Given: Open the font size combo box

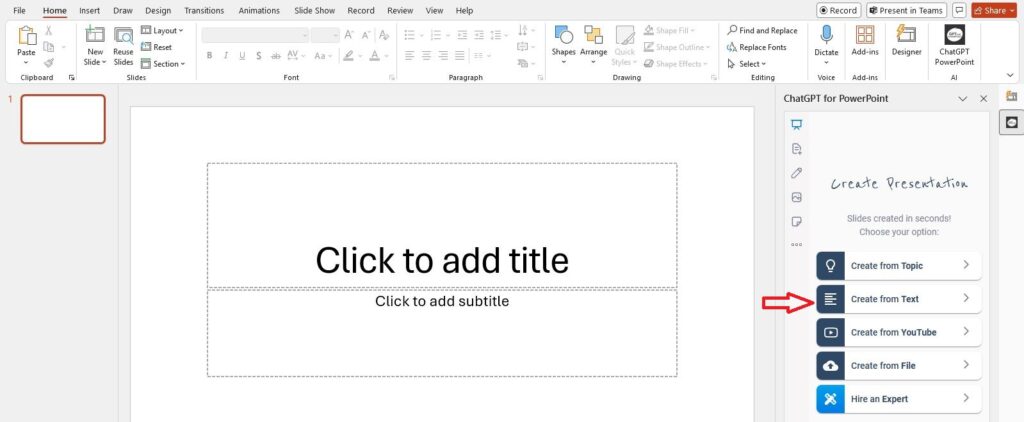Looking at the screenshot, I should point(325,35).
